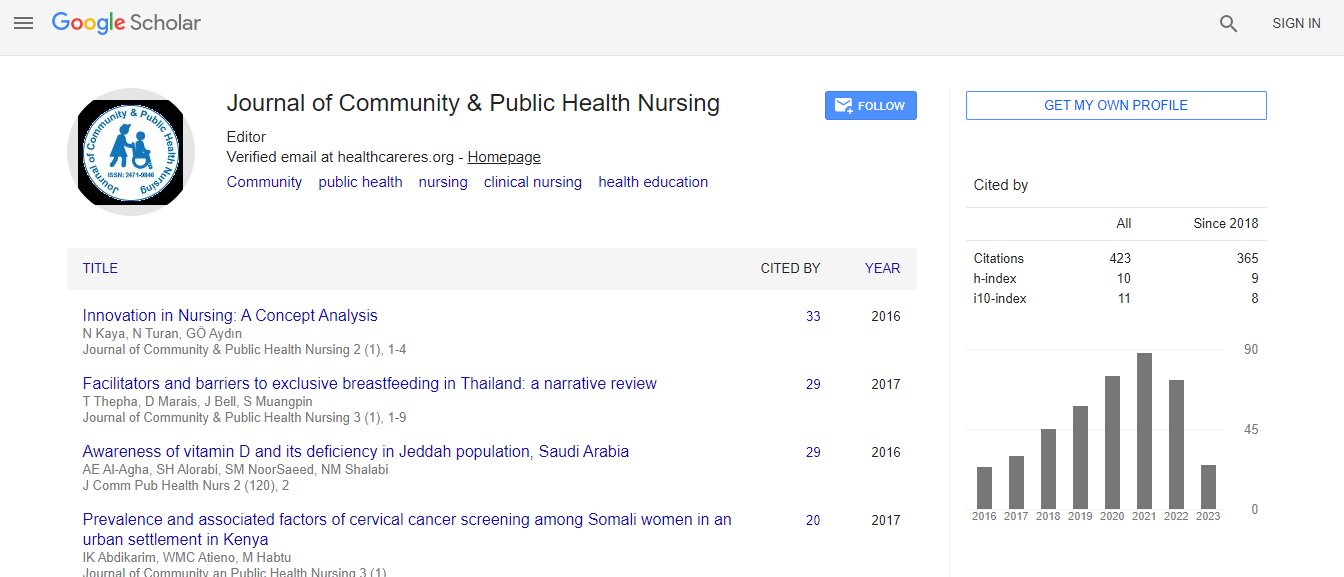The image size is (1344, 577).
Task: Click the journal profile picture
Action: [131, 152]
